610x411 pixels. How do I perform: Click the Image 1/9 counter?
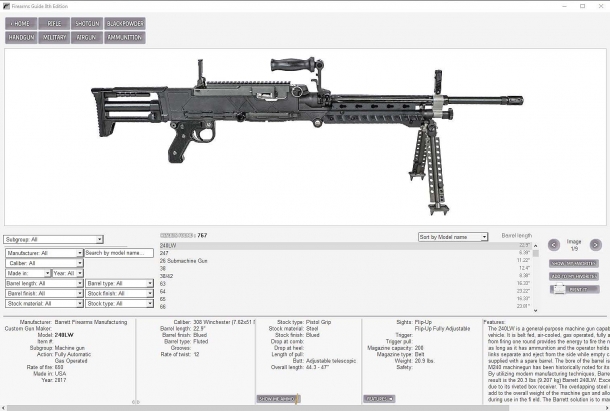(574, 245)
